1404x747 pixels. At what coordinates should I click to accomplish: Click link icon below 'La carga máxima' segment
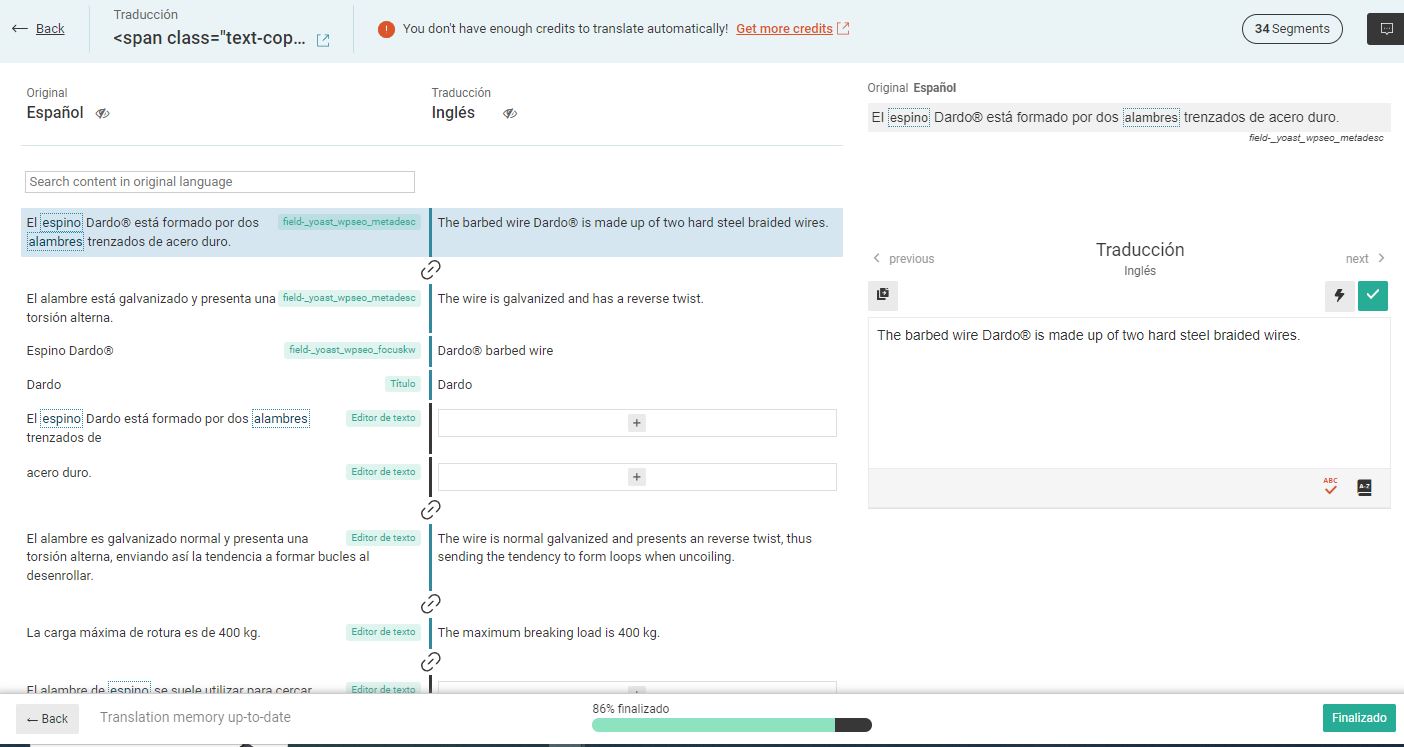tap(431, 662)
